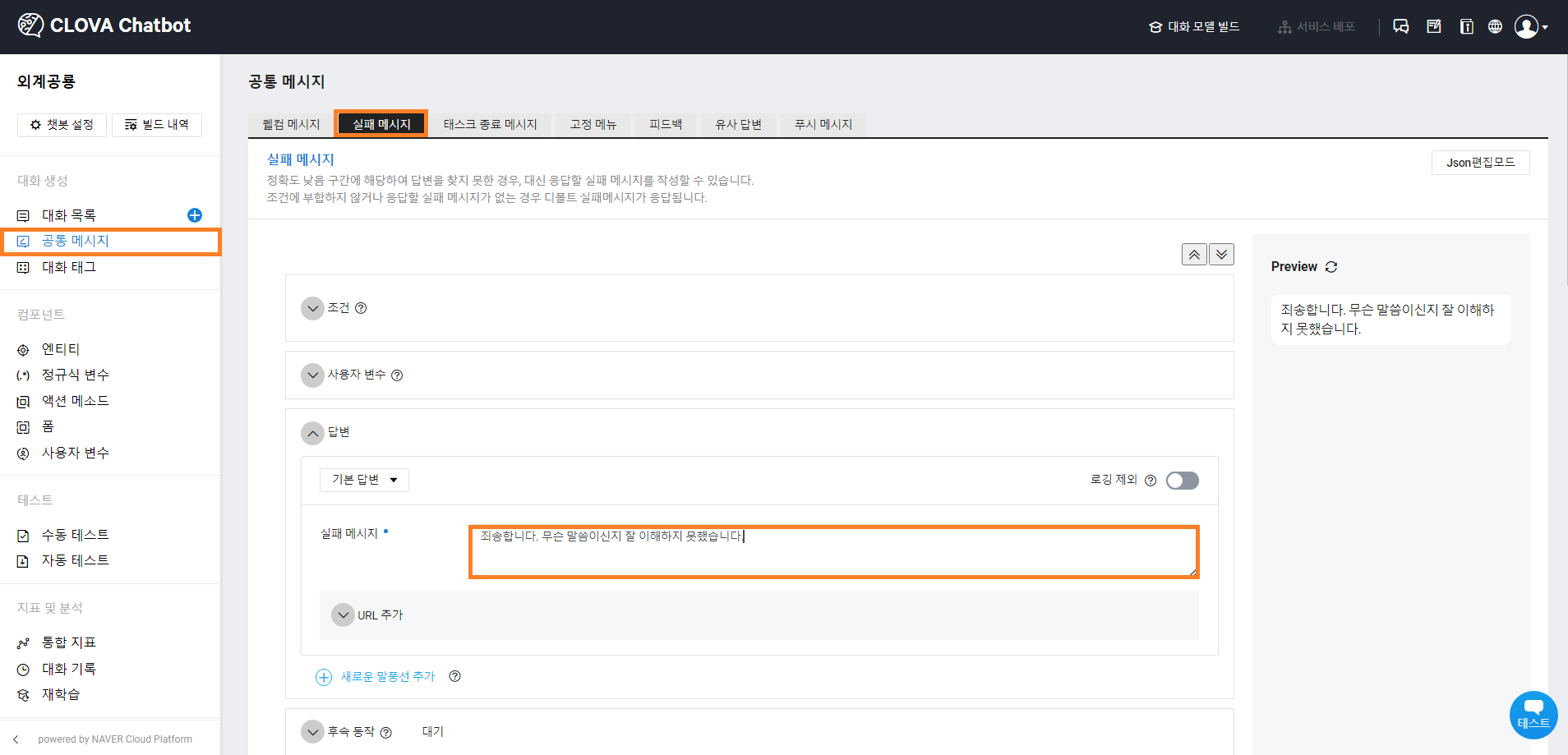Expand the URL 추가 section
1568x755 pixels.
tap(343, 615)
